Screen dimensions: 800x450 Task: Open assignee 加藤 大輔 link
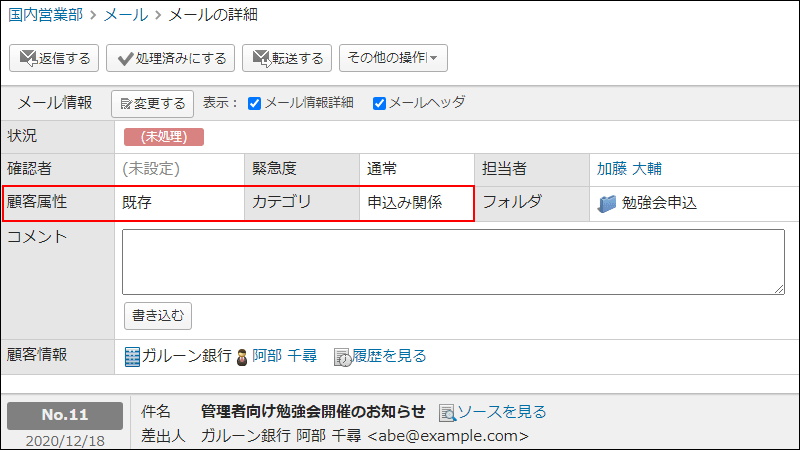(x=629, y=169)
